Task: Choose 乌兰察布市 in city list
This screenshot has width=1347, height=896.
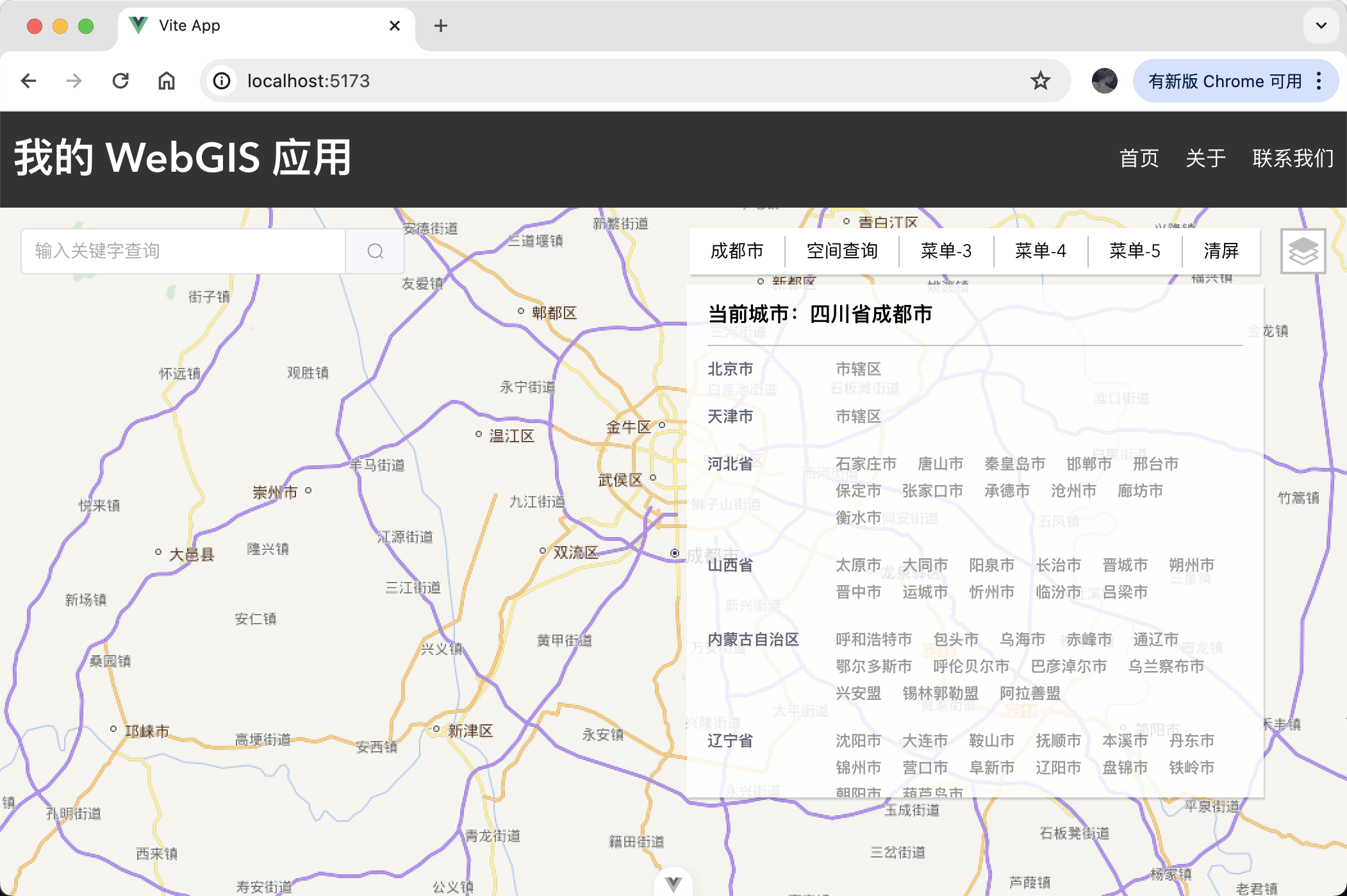Action: click(x=1166, y=667)
